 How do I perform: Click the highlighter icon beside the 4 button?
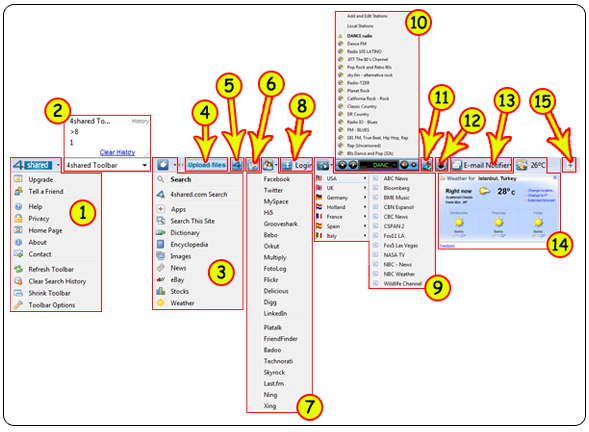point(253,165)
